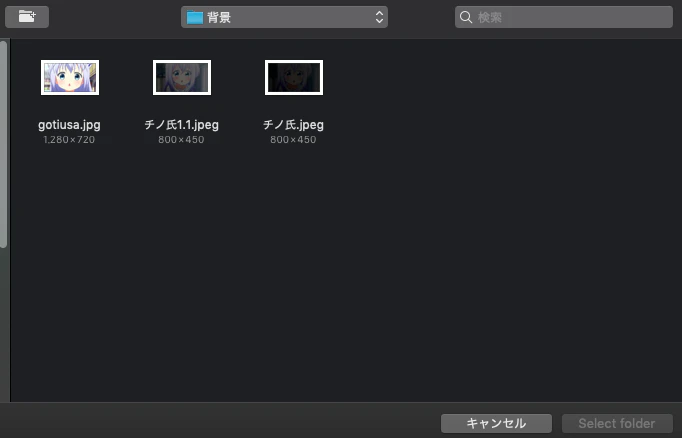682x438 pixels.
Task: Click the チノ氏.jpeg file name
Action: click(x=293, y=125)
